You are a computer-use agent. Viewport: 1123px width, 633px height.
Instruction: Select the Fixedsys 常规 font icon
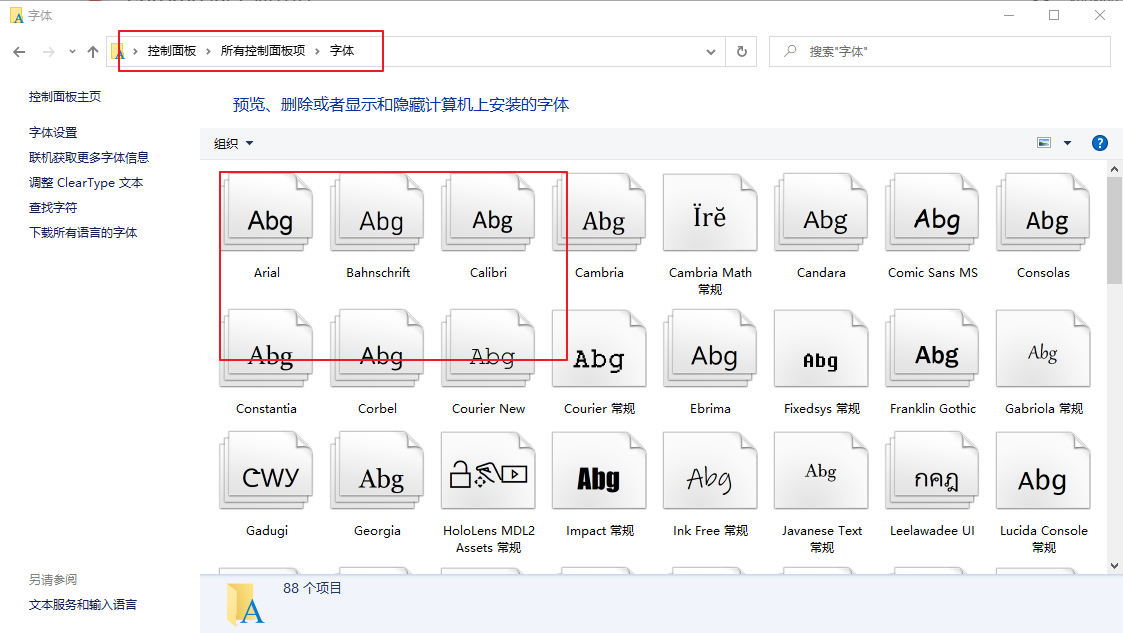pyautogui.click(x=821, y=349)
